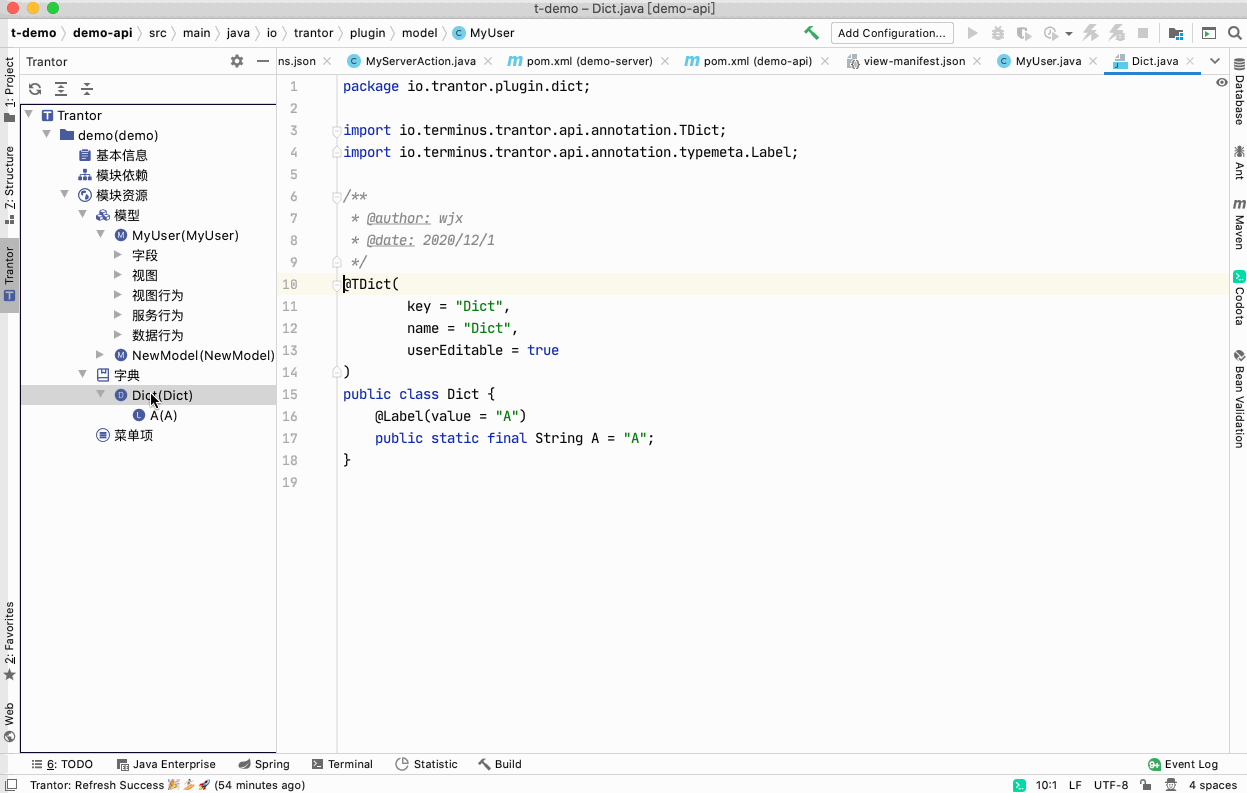Open the Event Log

[x=1183, y=764]
